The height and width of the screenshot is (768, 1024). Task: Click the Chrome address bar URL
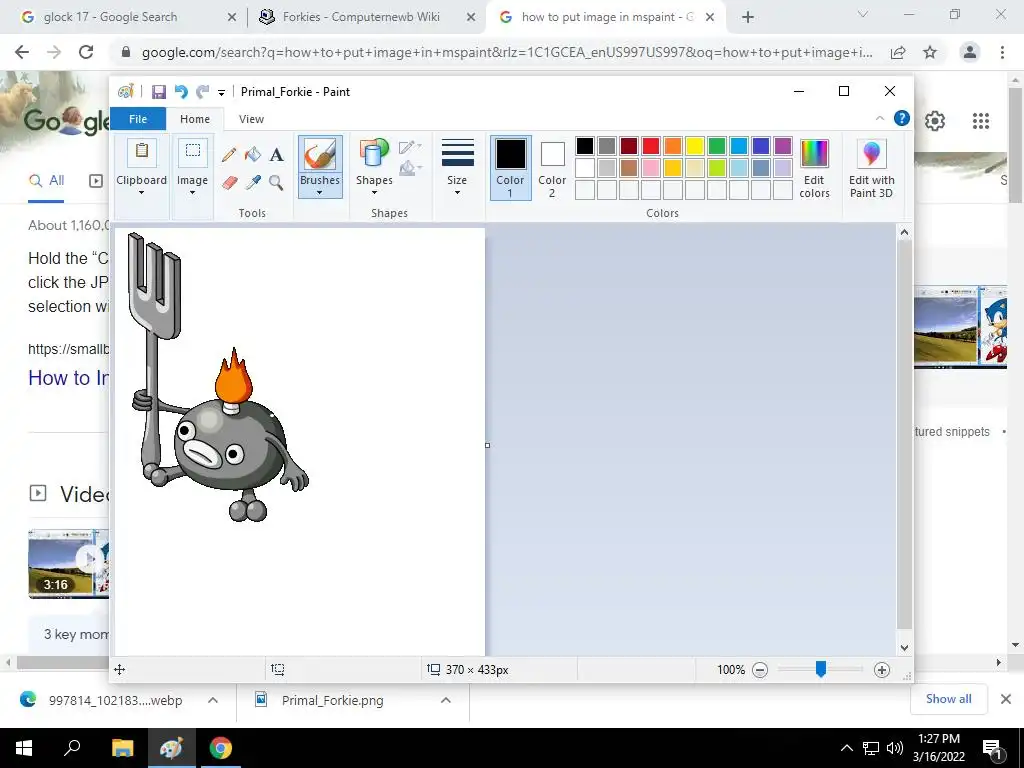[507, 52]
